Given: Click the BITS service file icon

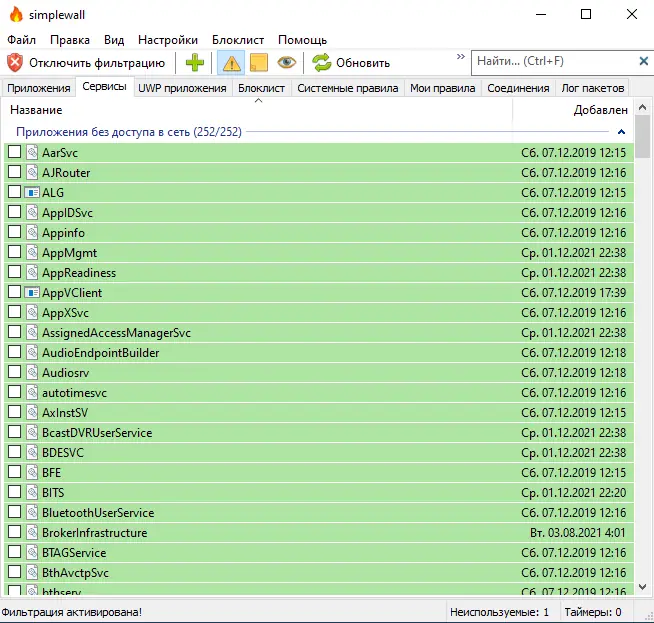Looking at the screenshot, I should pos(32,493).
